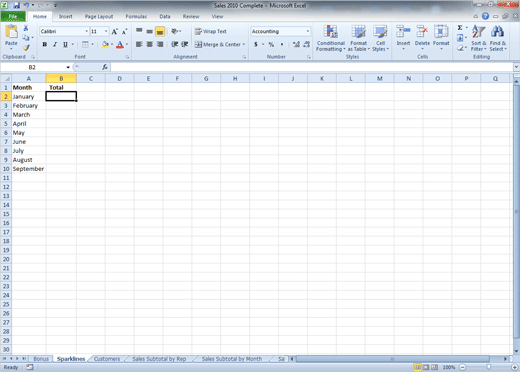Open the Cell Styles gallery

(380, 38)
